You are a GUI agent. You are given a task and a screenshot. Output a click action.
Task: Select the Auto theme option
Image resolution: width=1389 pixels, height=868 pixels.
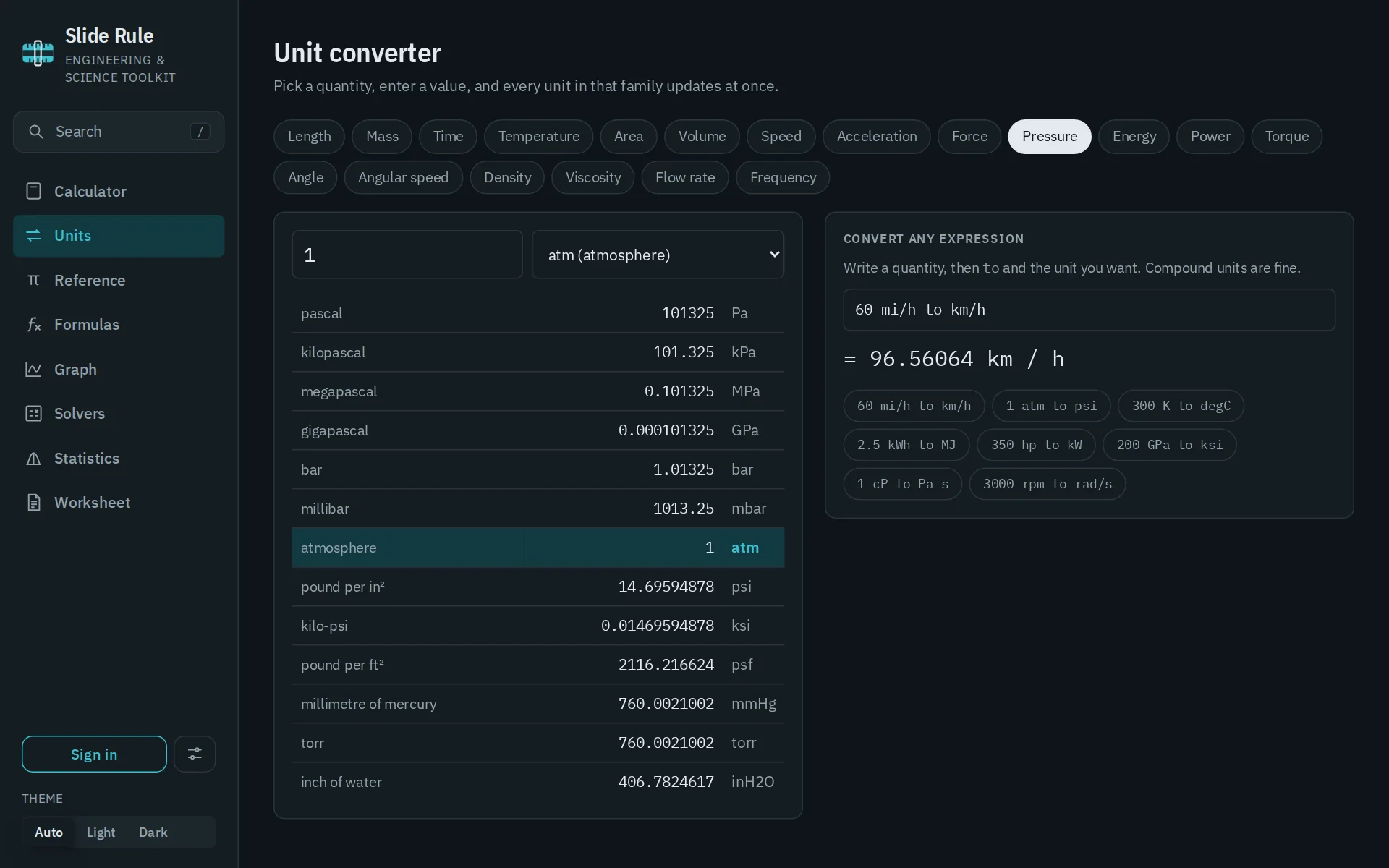point(48,833)
